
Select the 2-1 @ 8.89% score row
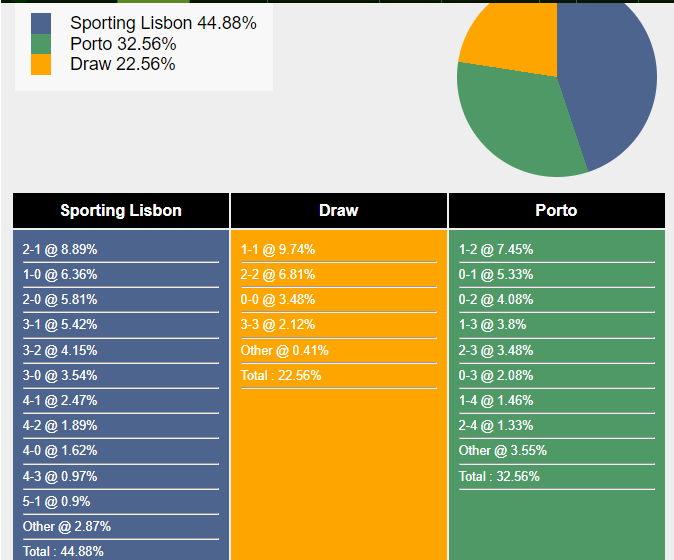[x=60, y=249]
